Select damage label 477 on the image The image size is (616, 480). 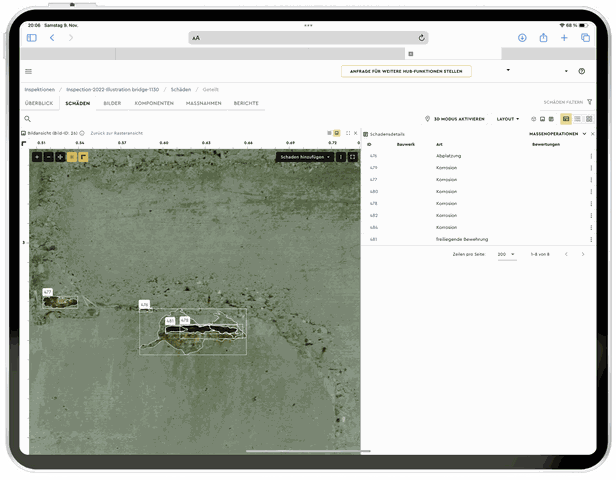(48, 292)
